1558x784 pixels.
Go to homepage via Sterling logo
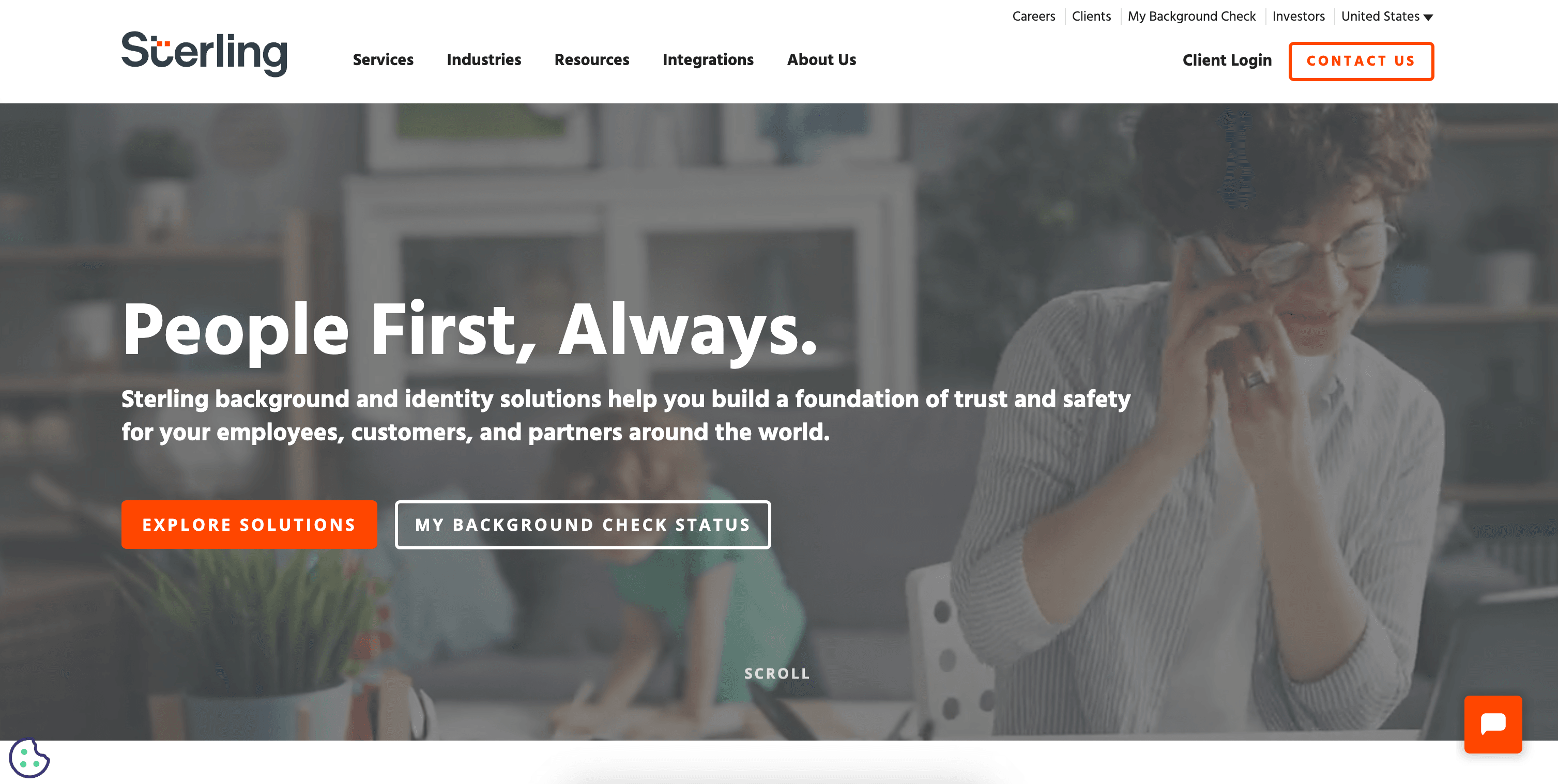tap(204, 54)
